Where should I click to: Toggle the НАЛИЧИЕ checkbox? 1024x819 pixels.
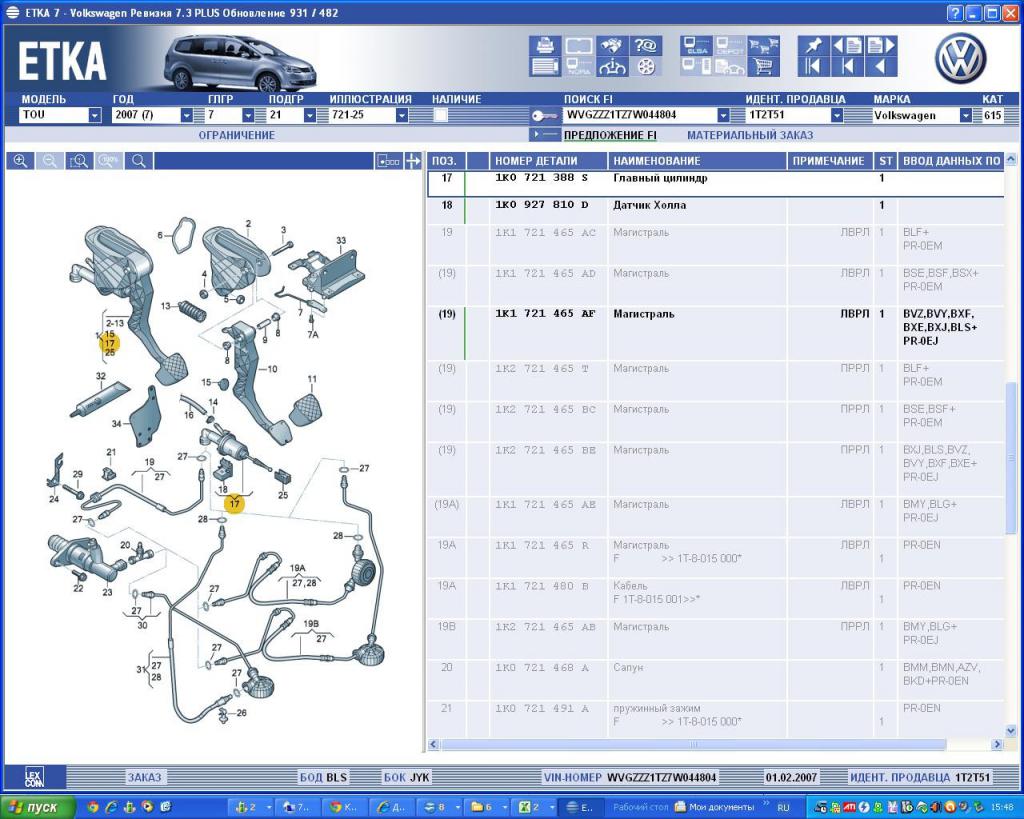[x=440, y=115]
